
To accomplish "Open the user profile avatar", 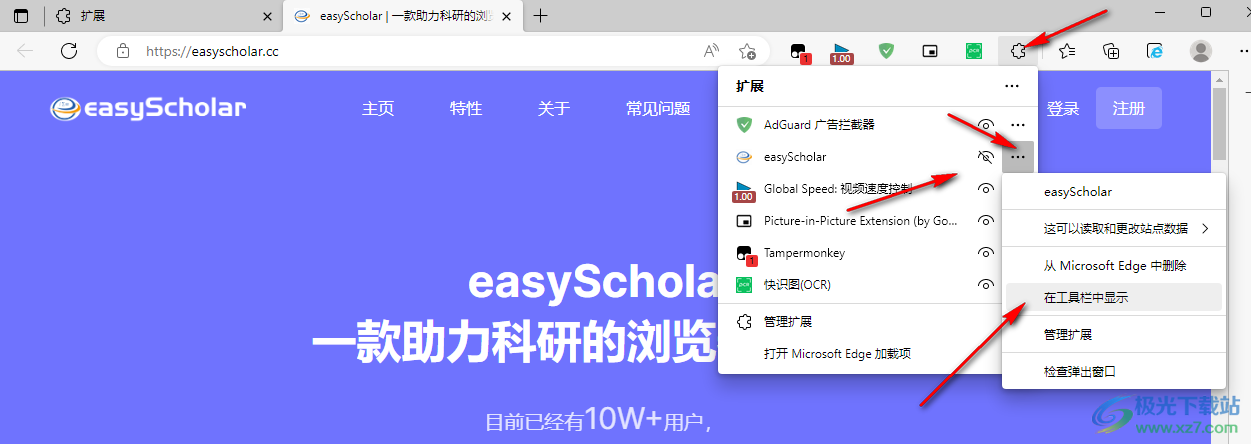I will point(1201,51).
